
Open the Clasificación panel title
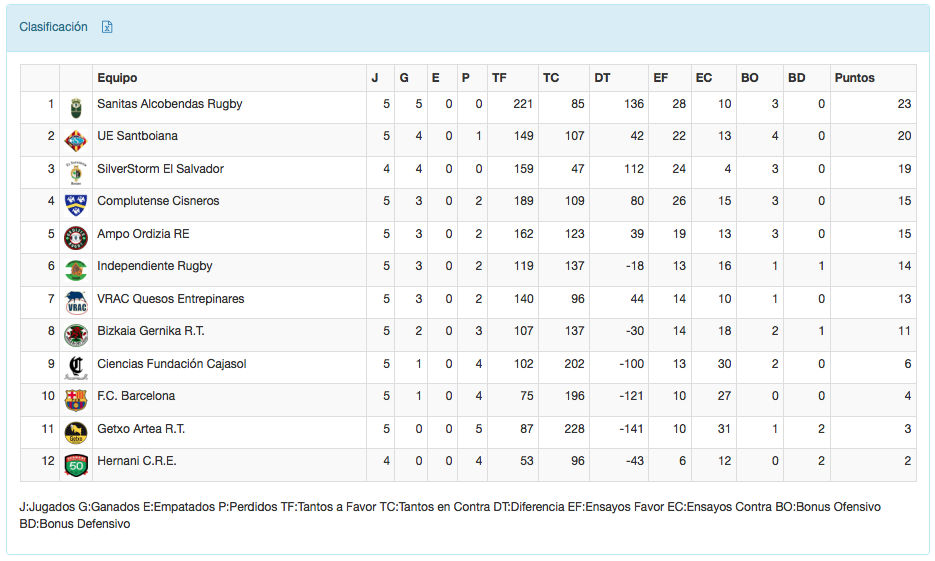[x=54, y=27]
